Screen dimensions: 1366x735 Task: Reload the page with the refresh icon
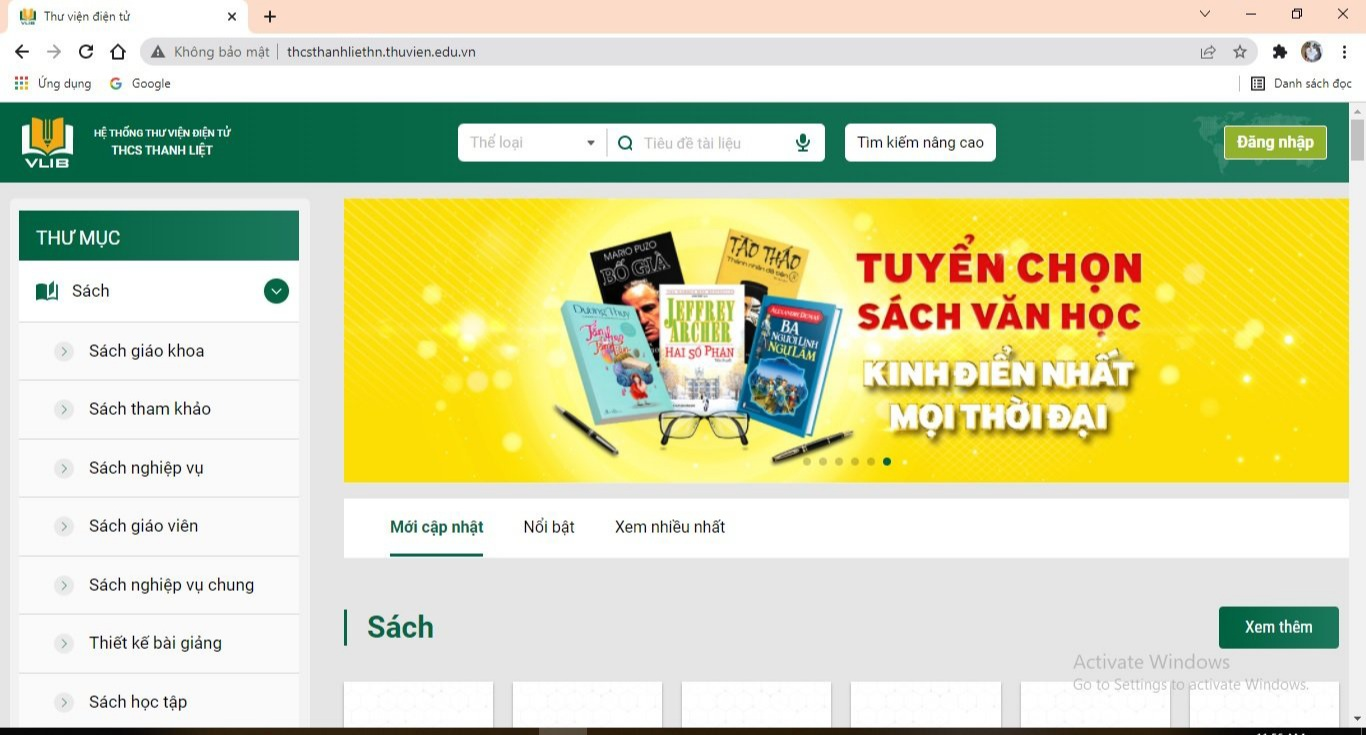click(86, 52)
